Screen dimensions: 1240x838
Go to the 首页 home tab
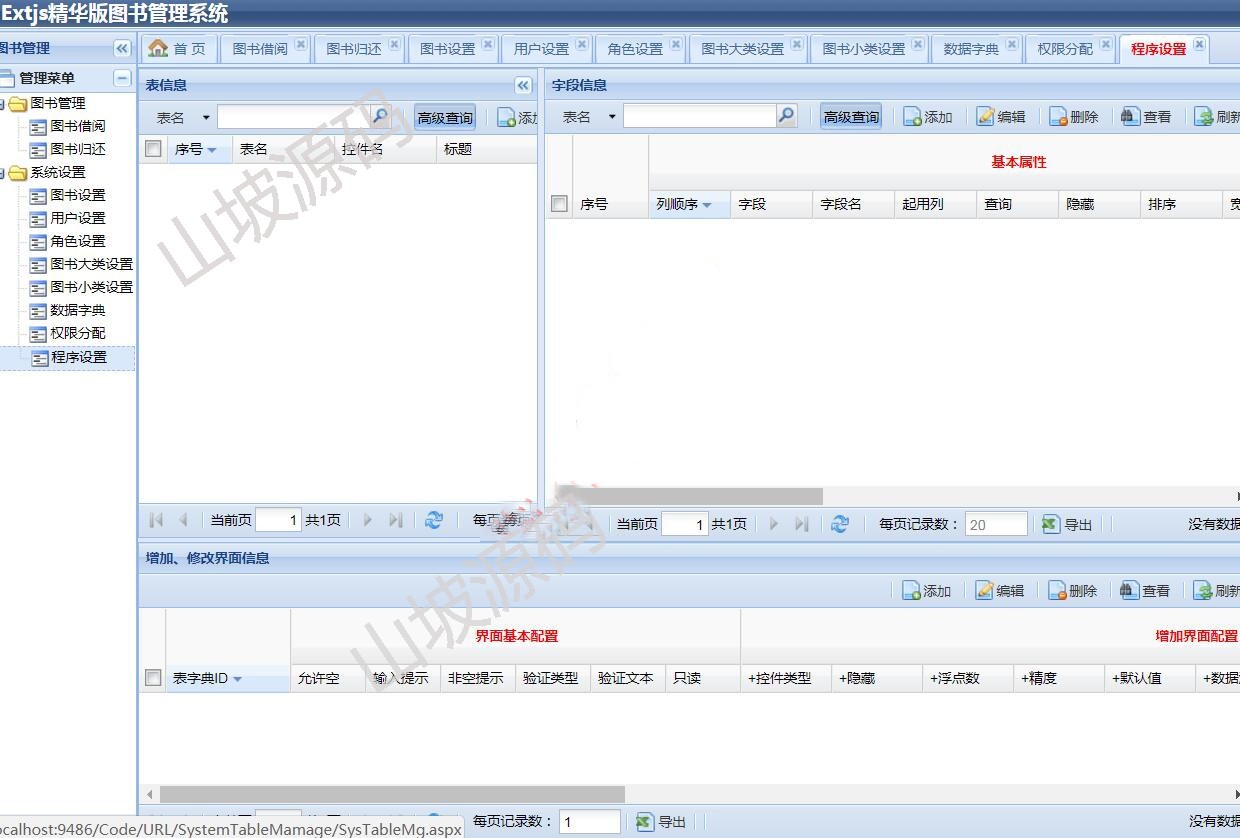[x=178, y=48]
